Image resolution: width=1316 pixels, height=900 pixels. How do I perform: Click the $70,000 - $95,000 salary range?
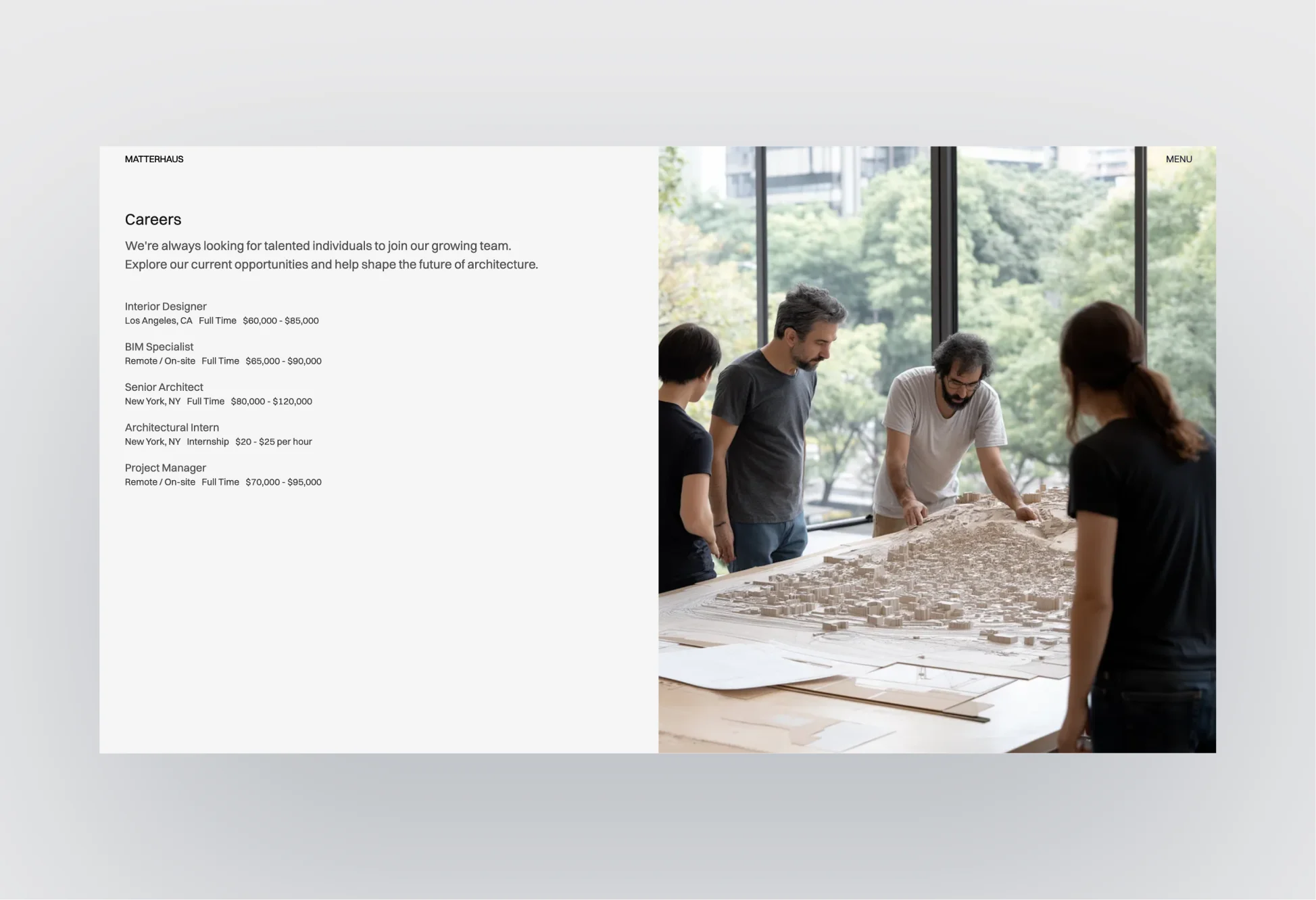(283, 482)
